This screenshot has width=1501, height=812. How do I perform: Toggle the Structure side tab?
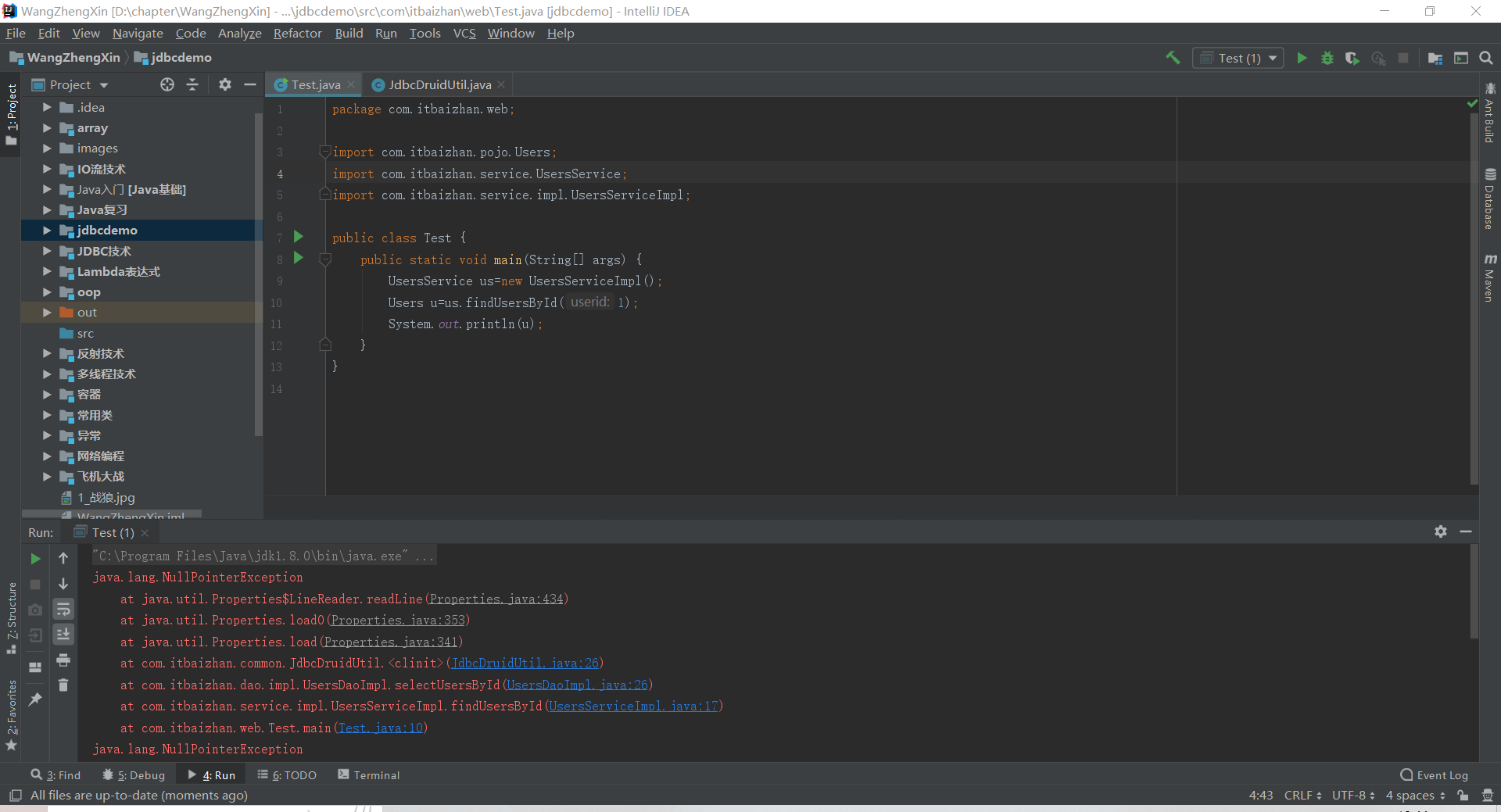pos(11,617)
